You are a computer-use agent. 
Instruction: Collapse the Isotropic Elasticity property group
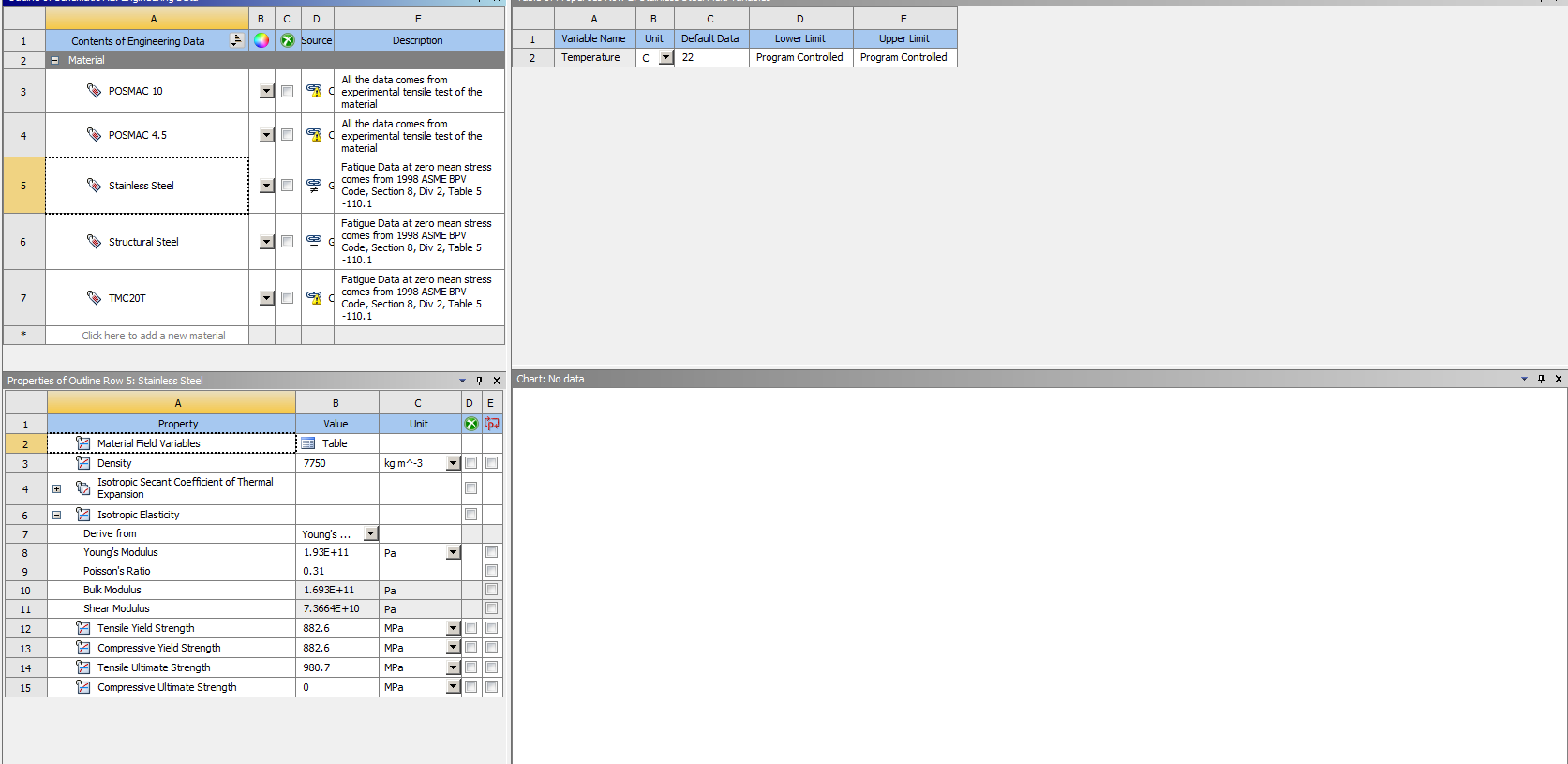[56, 515]
